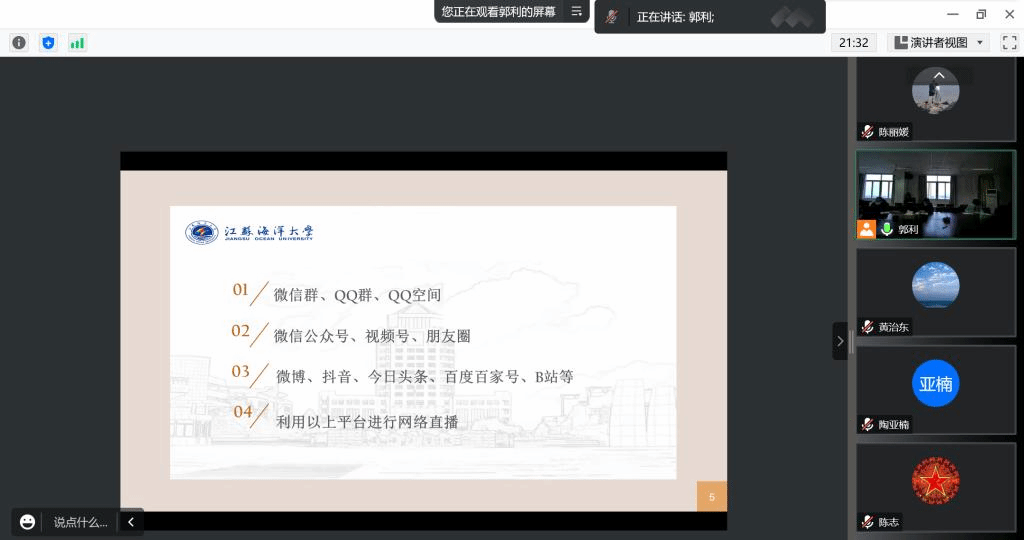
Task: Click the orange host icon beside 郭利
Action: pyautogui.click(x=866, y=229)
